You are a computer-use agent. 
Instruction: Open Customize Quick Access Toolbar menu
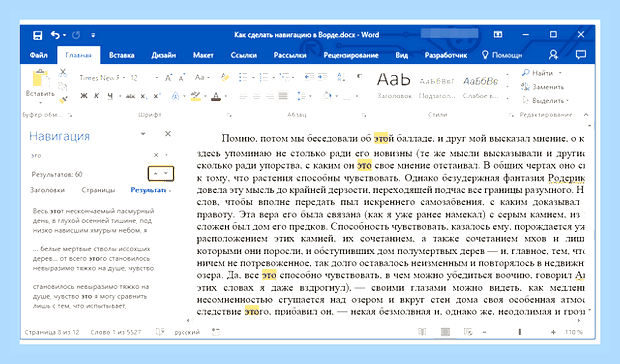[x=93, y=35]
